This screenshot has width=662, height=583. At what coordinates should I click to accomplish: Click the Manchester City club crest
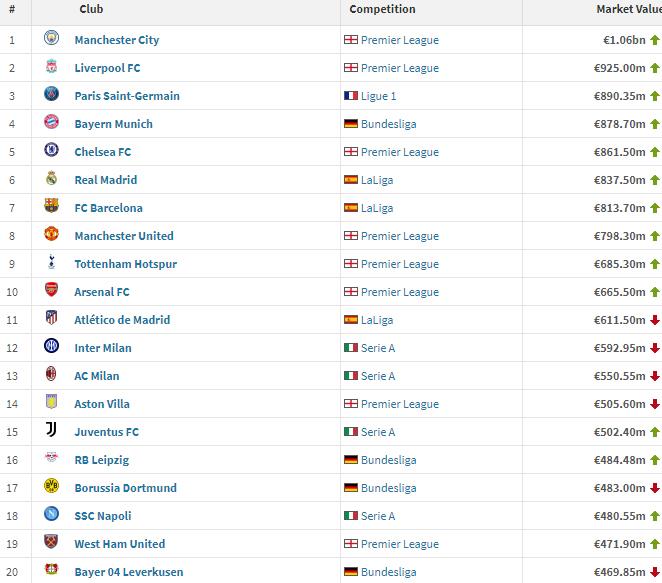click(51, 39)
